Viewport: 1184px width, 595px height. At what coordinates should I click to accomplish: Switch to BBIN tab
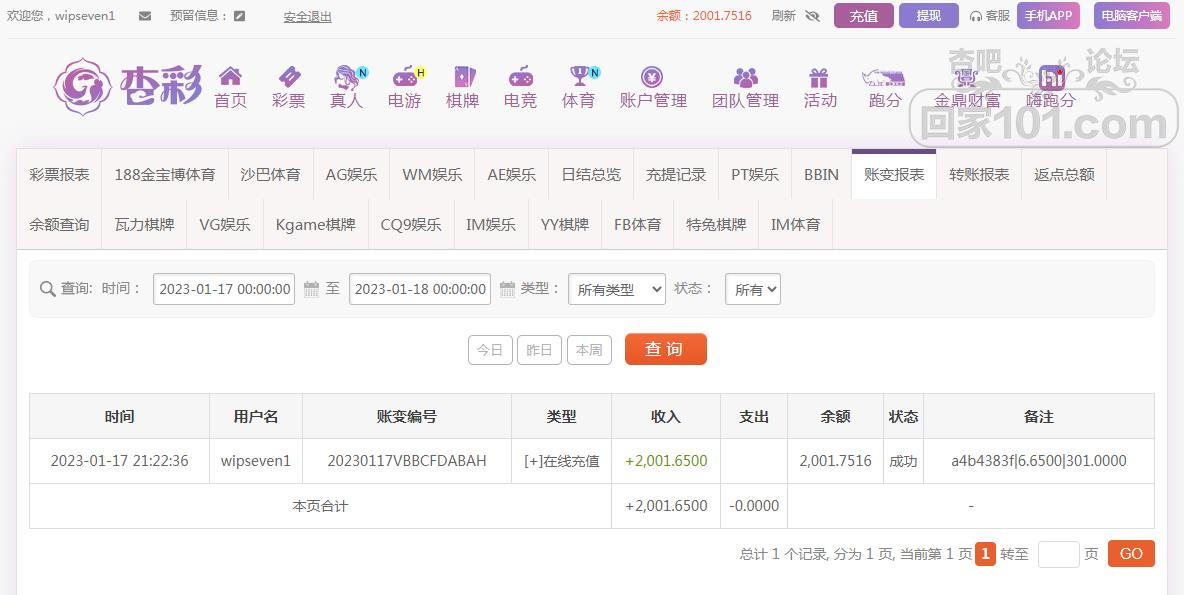(x=822, y=174)
